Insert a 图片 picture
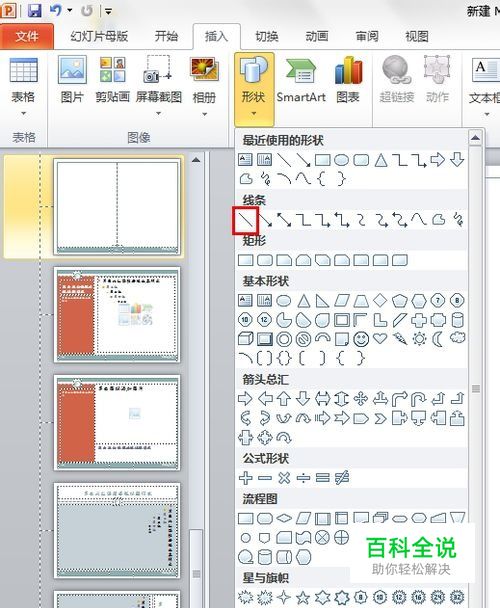500x608 pixels. (x=72, y=80)
